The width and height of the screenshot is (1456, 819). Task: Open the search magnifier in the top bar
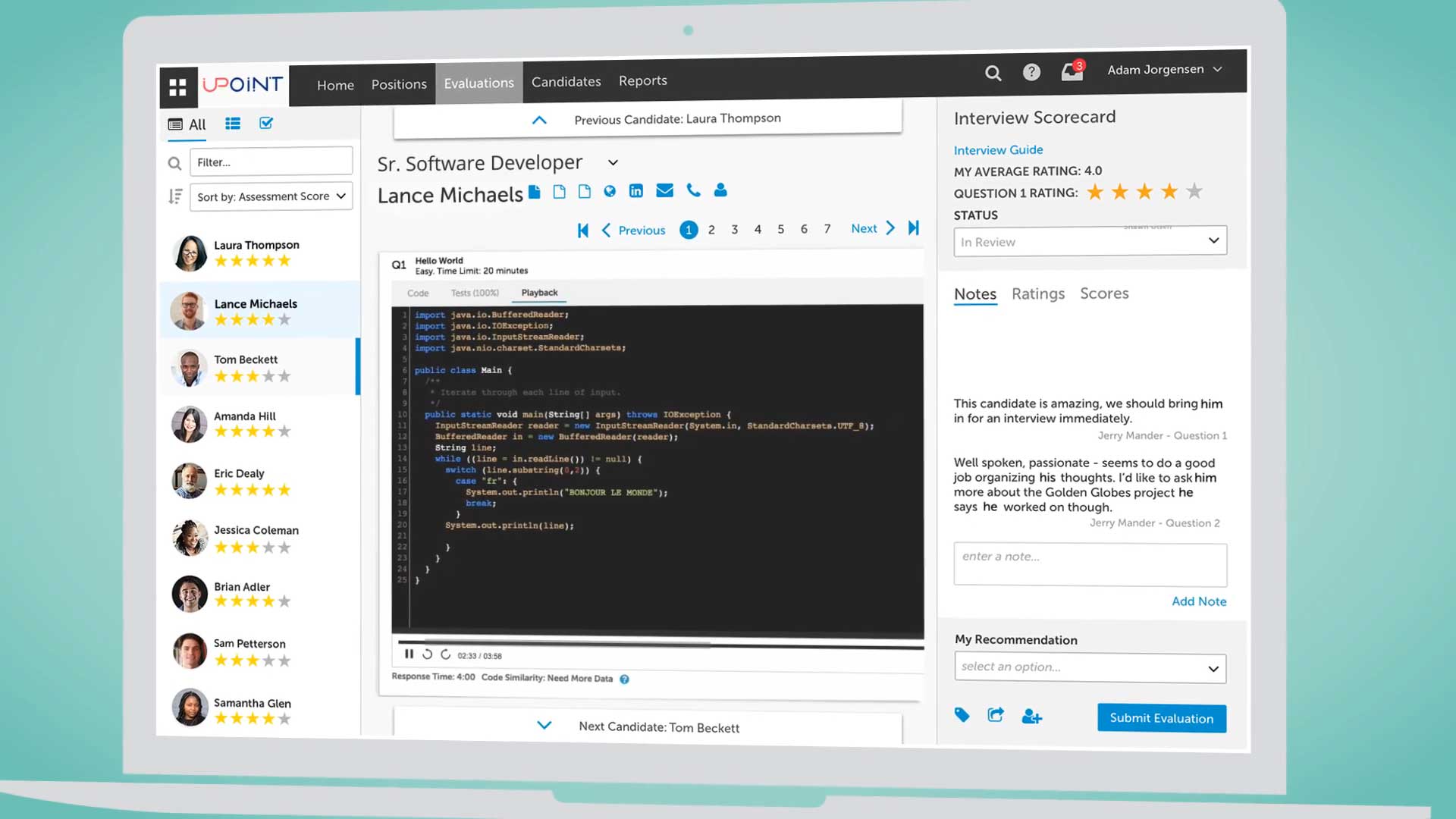point(993,74)
